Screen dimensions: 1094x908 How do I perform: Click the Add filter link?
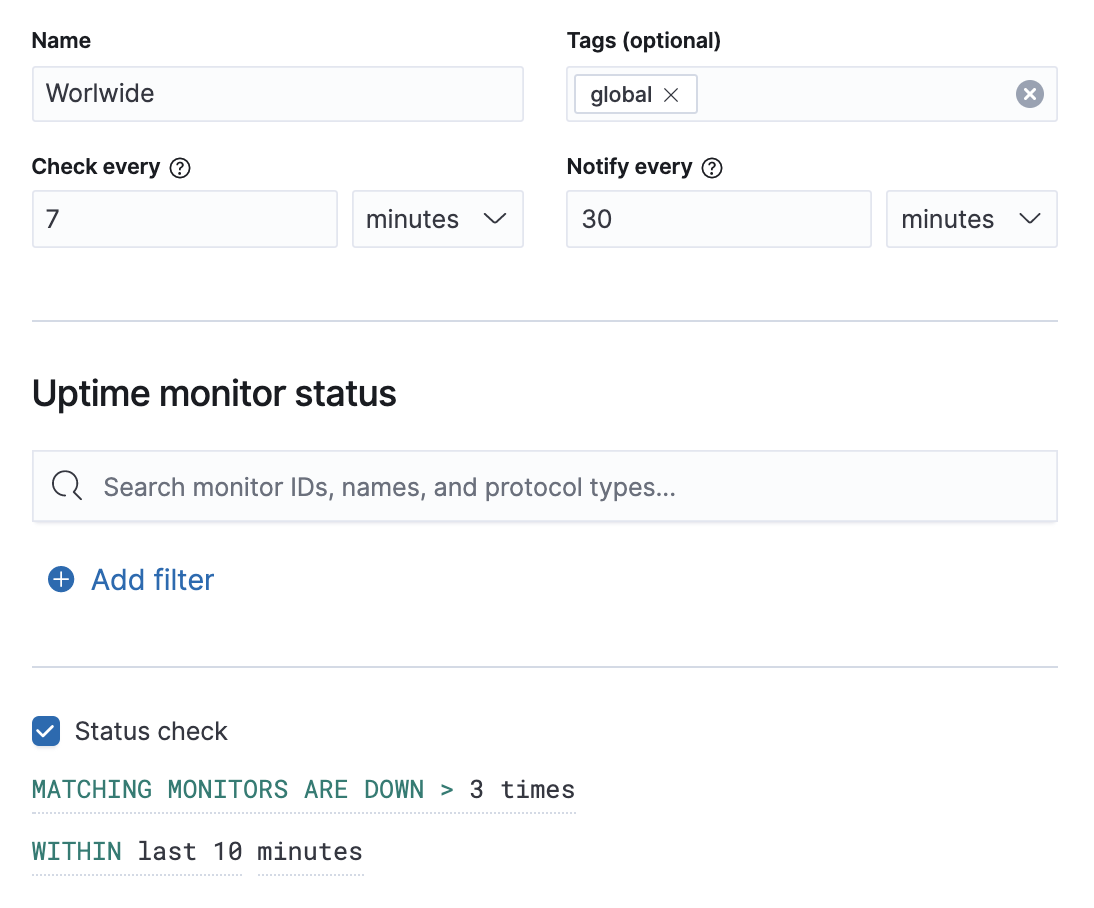tap(152, 579)
